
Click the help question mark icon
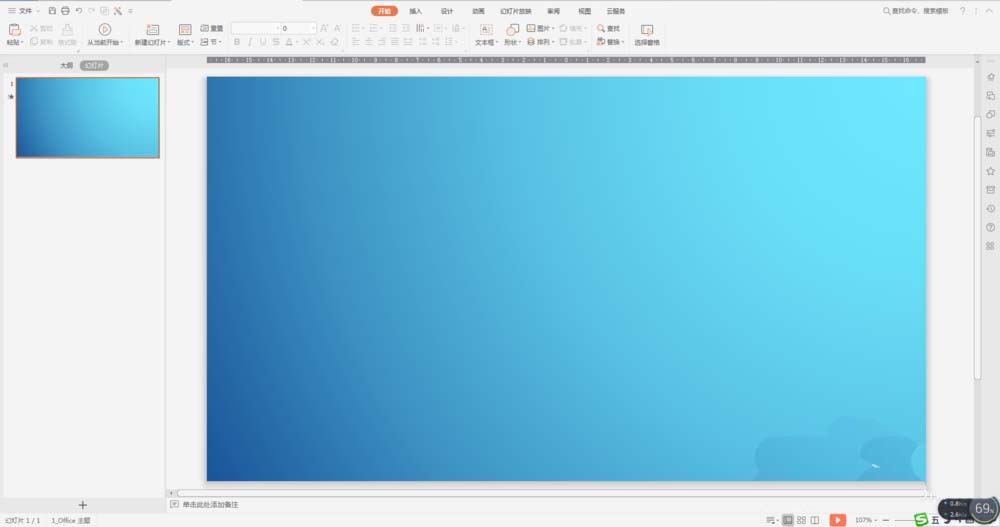[x=962, y=11]
